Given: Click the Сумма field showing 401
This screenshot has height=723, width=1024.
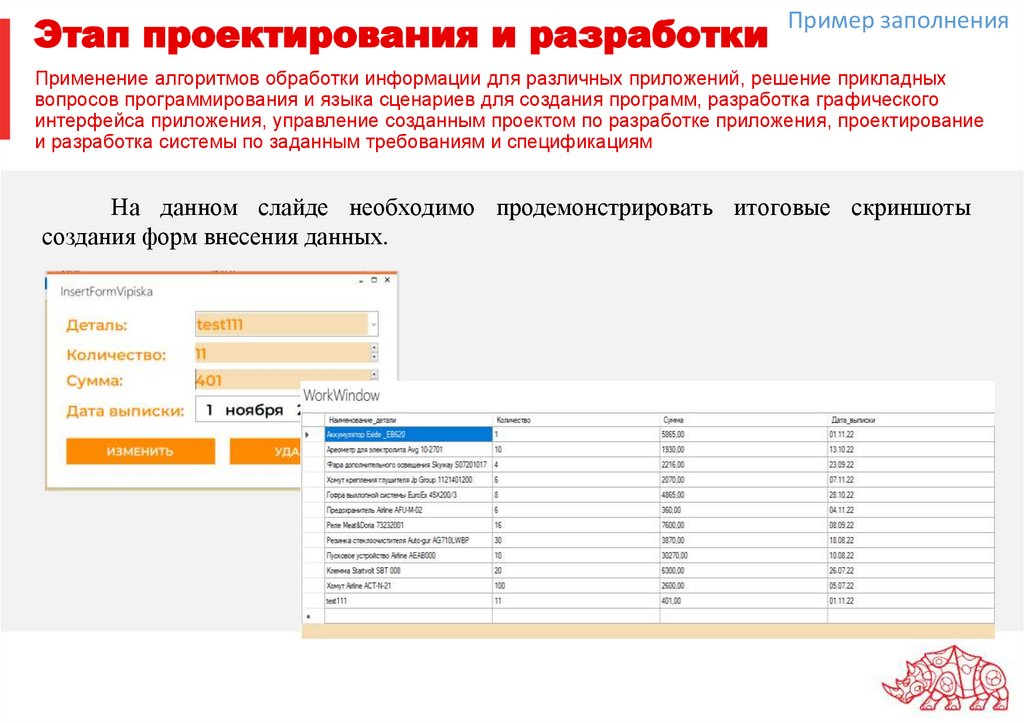Looking at the screenshot, I should 282,379.
